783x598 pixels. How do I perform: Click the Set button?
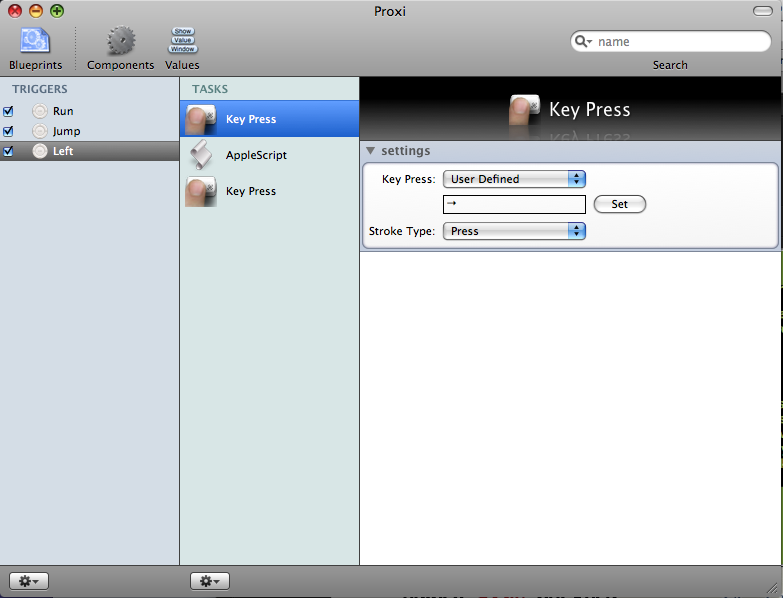tap(620, 204)
